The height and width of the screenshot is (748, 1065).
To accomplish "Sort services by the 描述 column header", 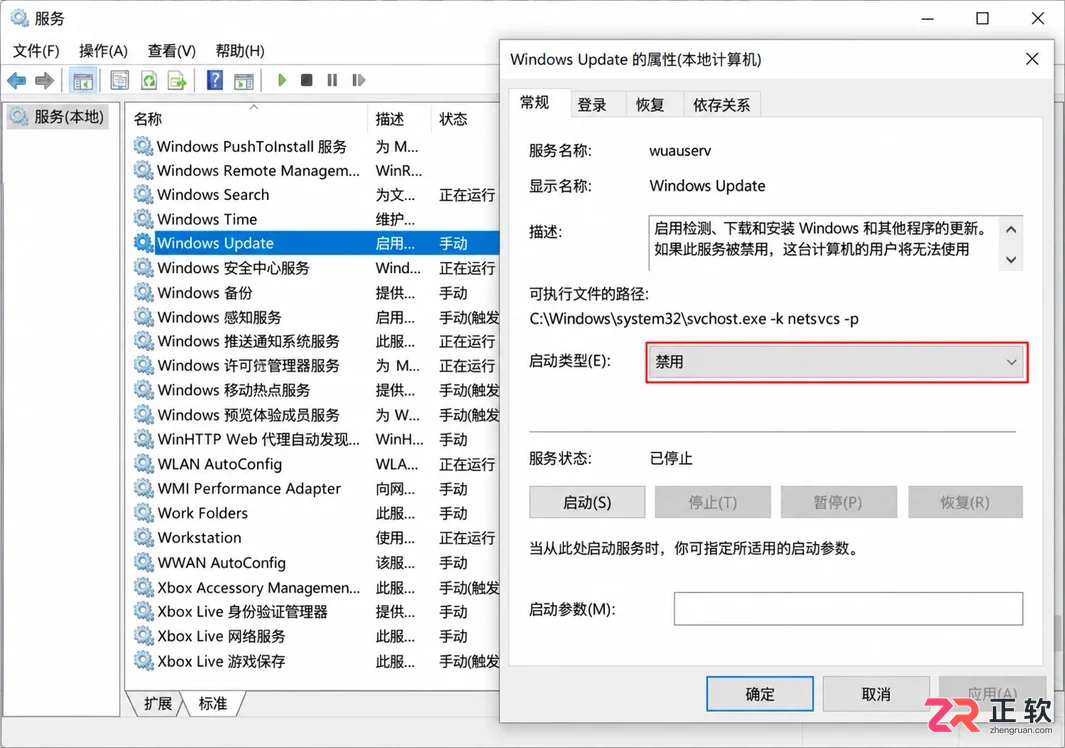I will 399,119.
